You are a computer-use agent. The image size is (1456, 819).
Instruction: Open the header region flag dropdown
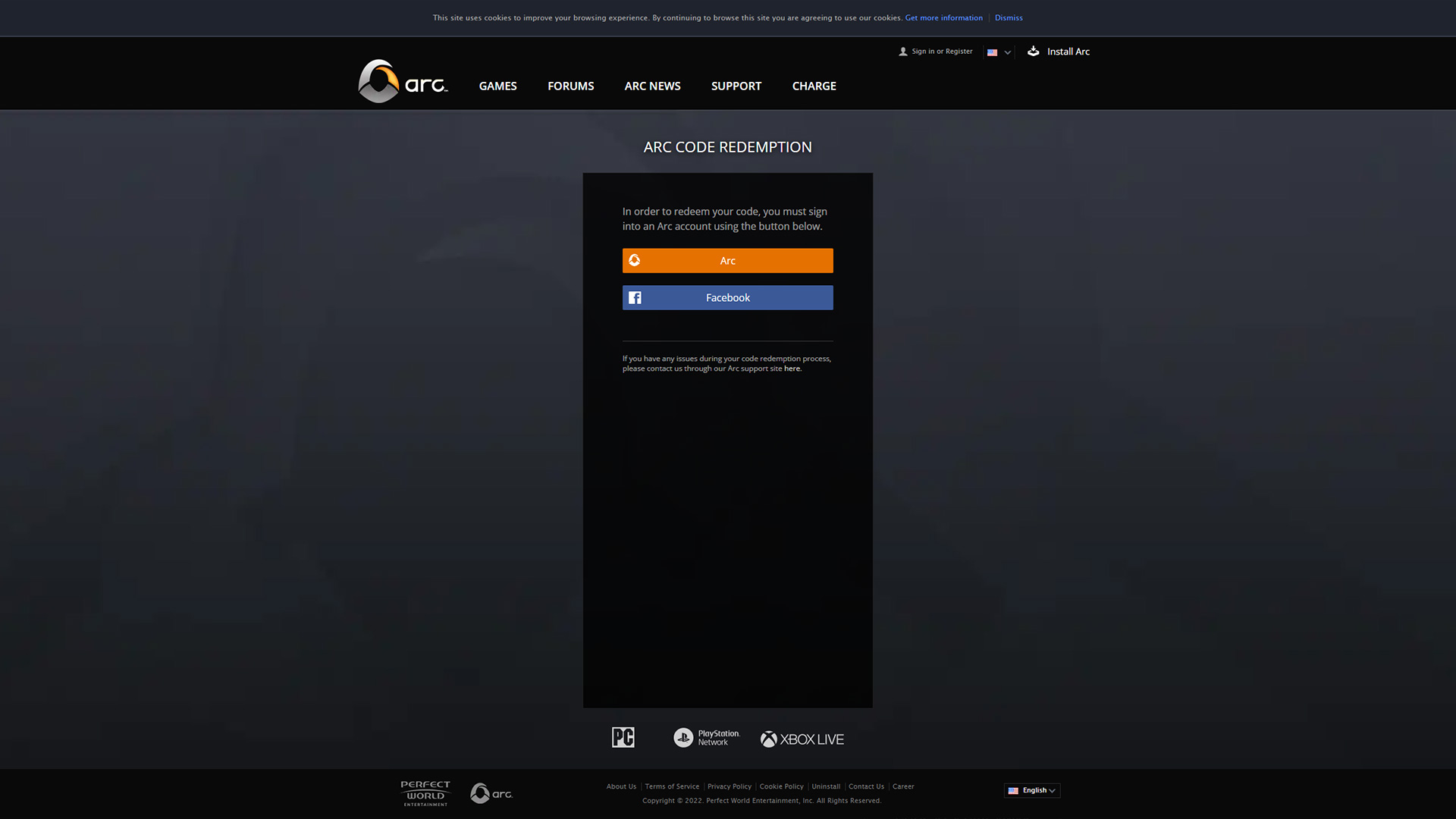tap(999, 52)
